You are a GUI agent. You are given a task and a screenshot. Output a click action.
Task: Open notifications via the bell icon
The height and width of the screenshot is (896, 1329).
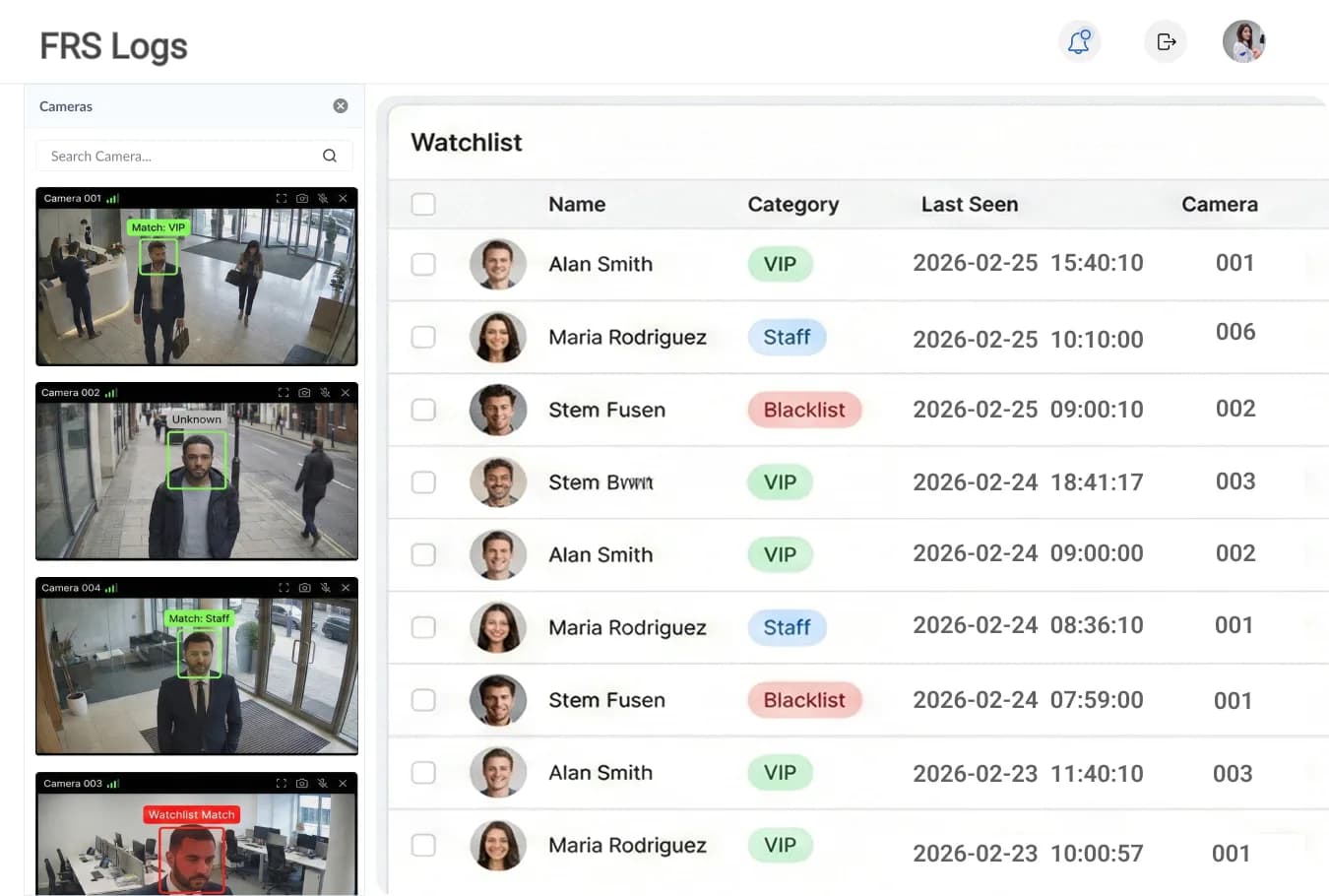(1079, 41)
